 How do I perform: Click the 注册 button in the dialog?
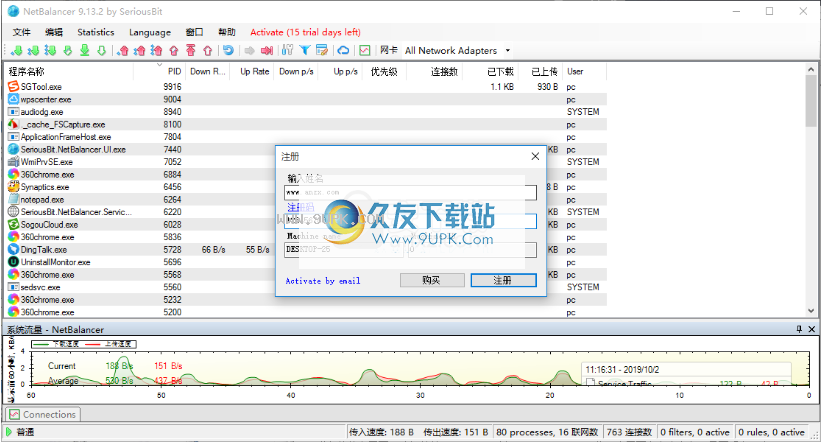[x=504, y=280]
